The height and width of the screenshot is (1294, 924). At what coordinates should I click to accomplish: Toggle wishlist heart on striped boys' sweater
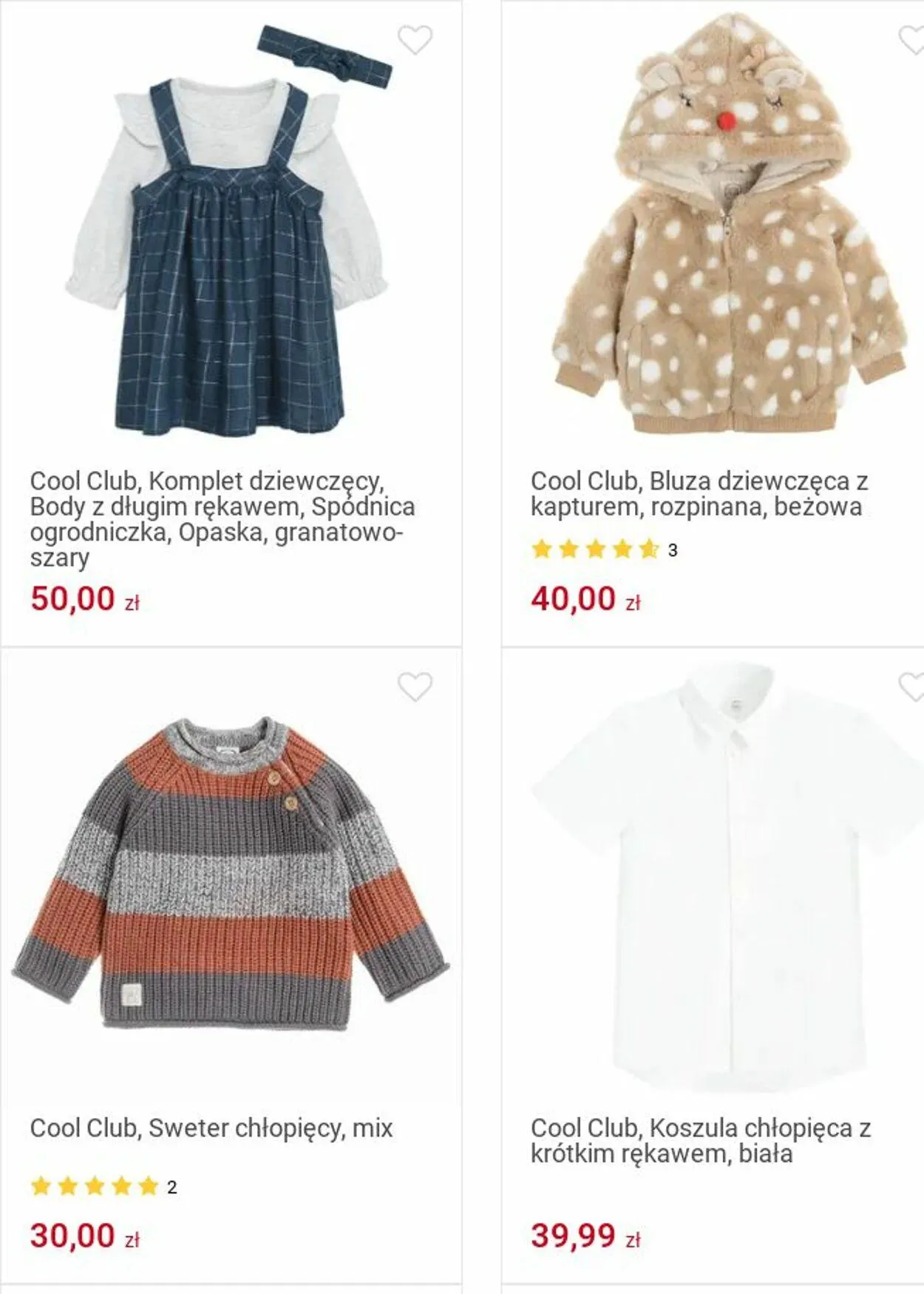point(415,687)
